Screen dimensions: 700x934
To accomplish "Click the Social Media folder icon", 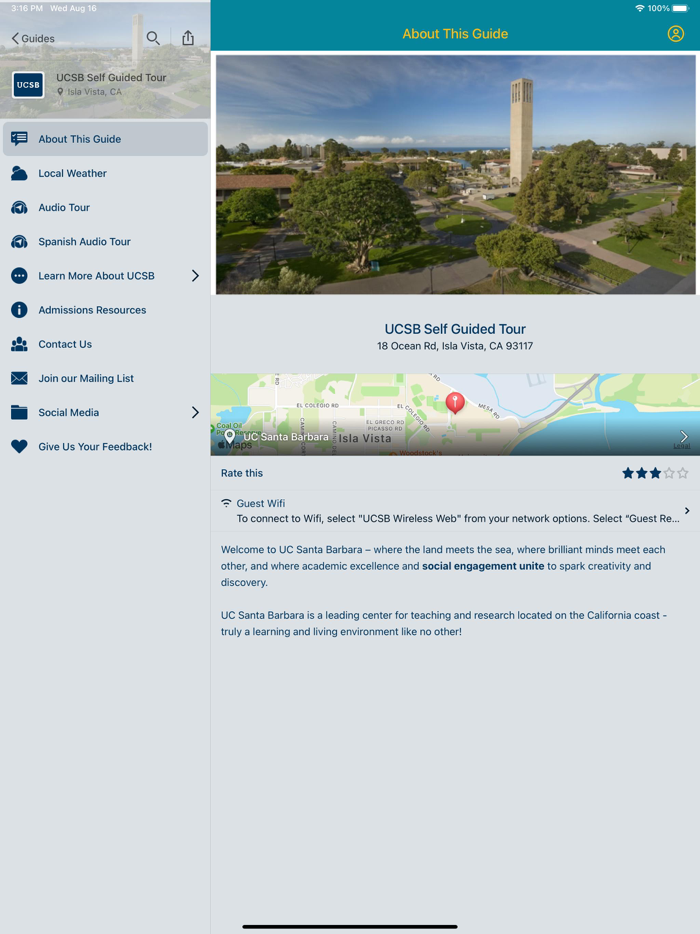I will 19,412.
